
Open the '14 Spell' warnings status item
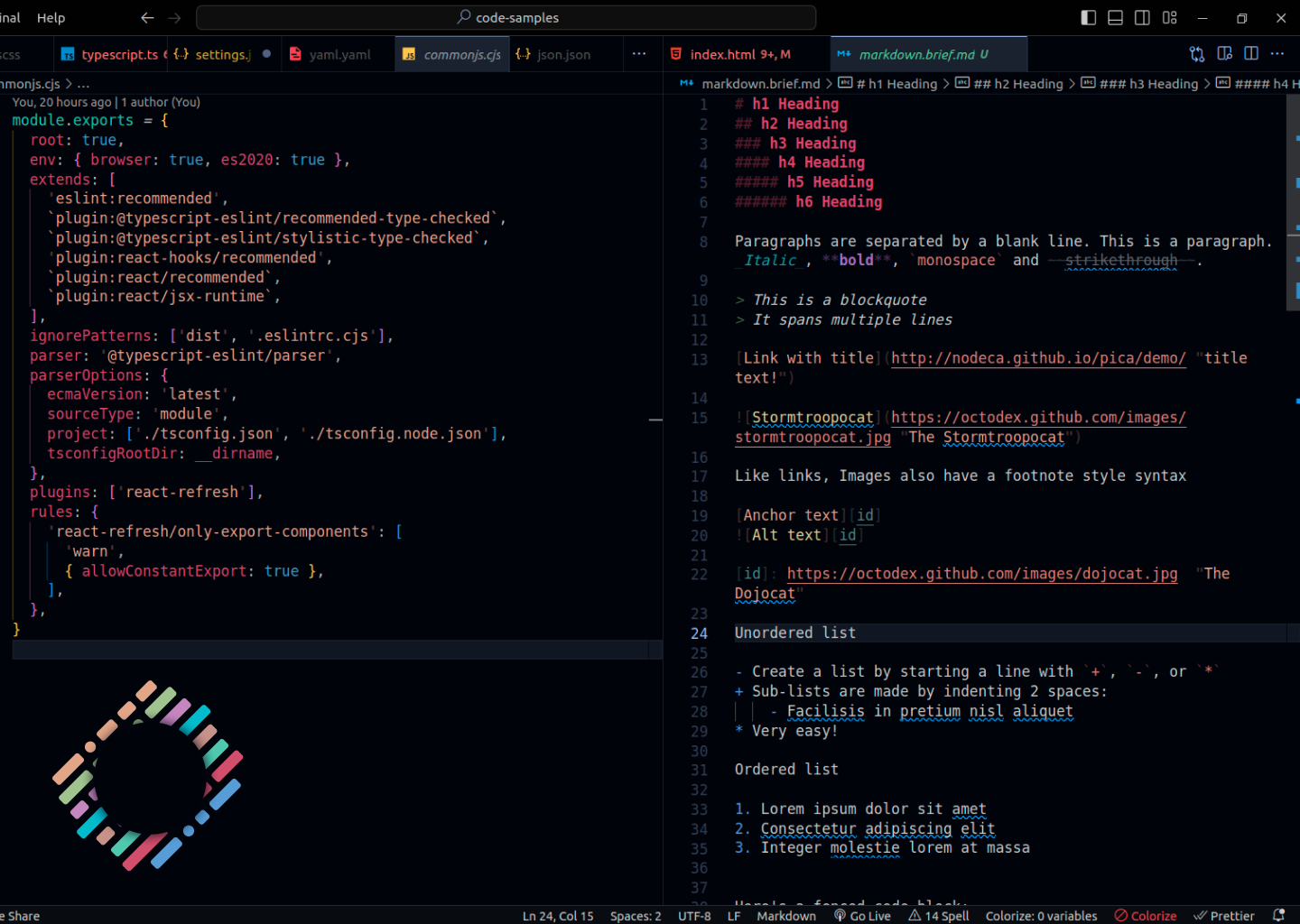(939, 916)
